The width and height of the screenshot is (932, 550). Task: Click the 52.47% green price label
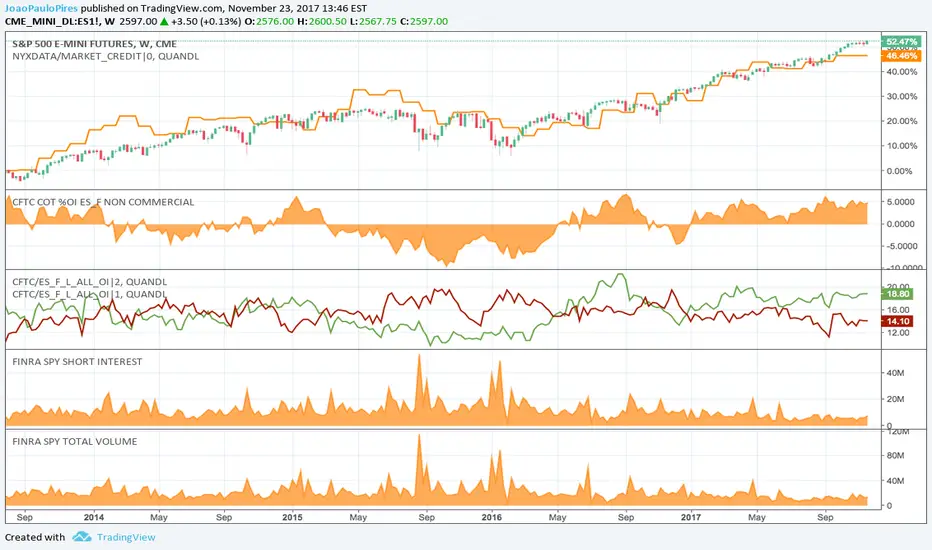point(901,42)
